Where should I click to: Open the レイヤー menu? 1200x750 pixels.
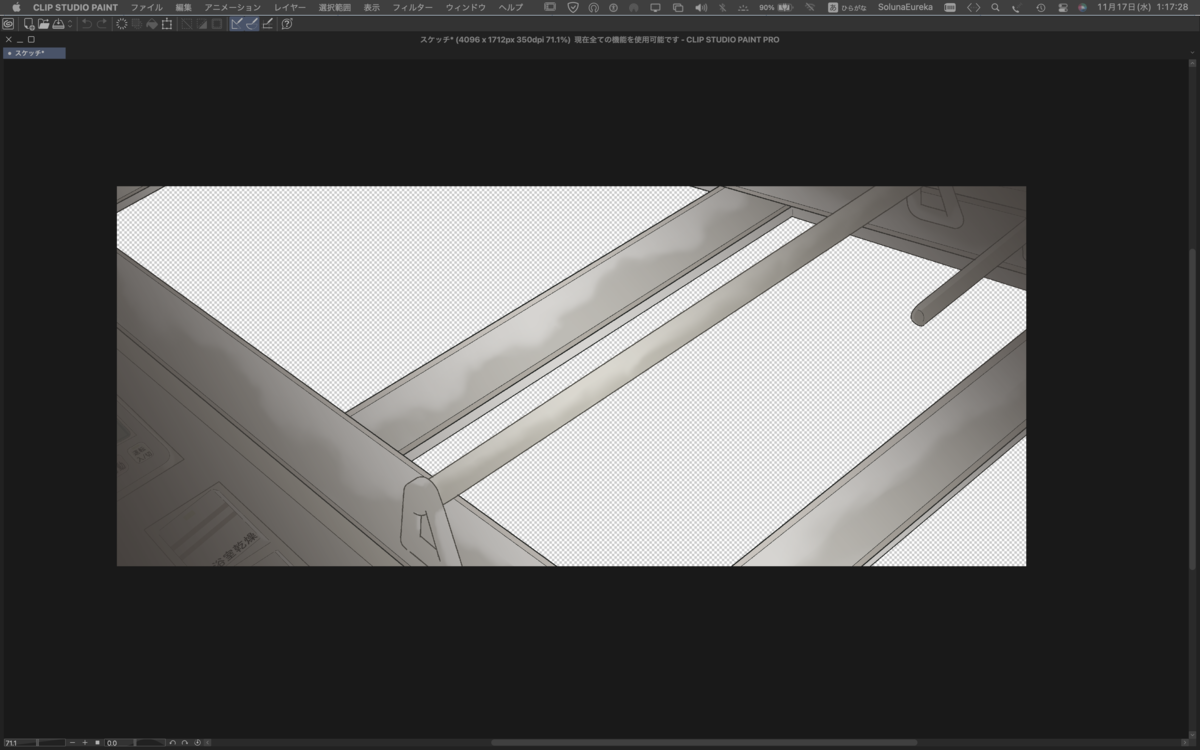tap(290, 7)
